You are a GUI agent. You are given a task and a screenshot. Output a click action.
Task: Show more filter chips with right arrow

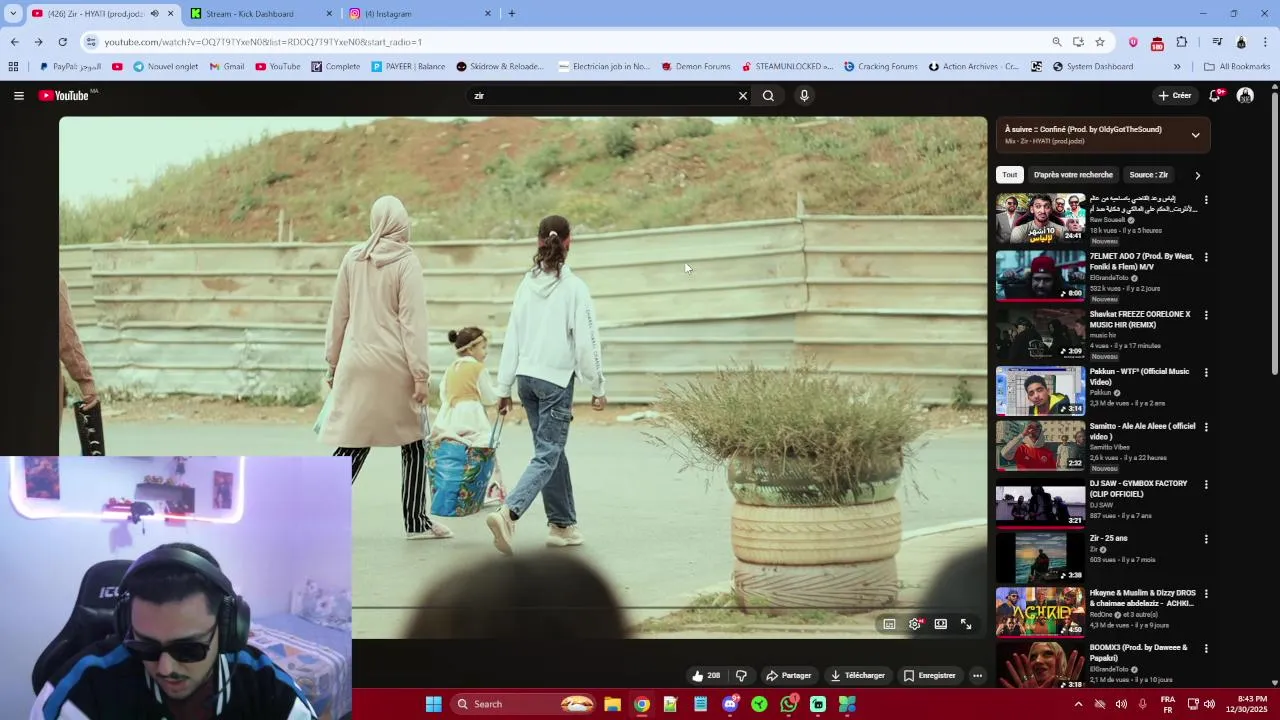coord(1197,175)
